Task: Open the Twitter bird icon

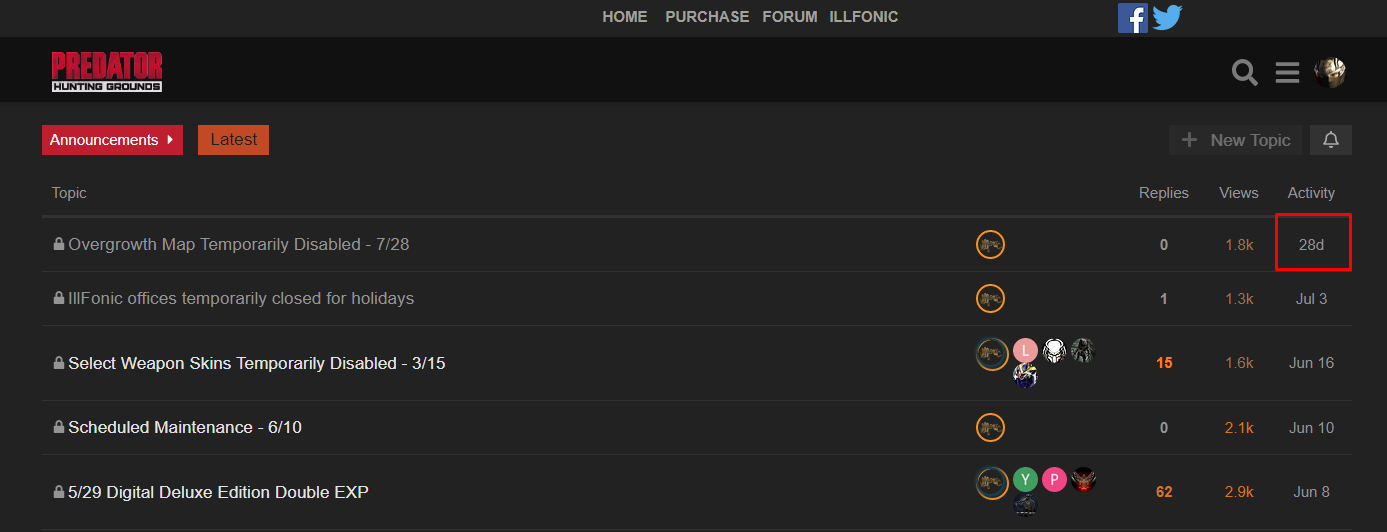Action: point(1167,18)
